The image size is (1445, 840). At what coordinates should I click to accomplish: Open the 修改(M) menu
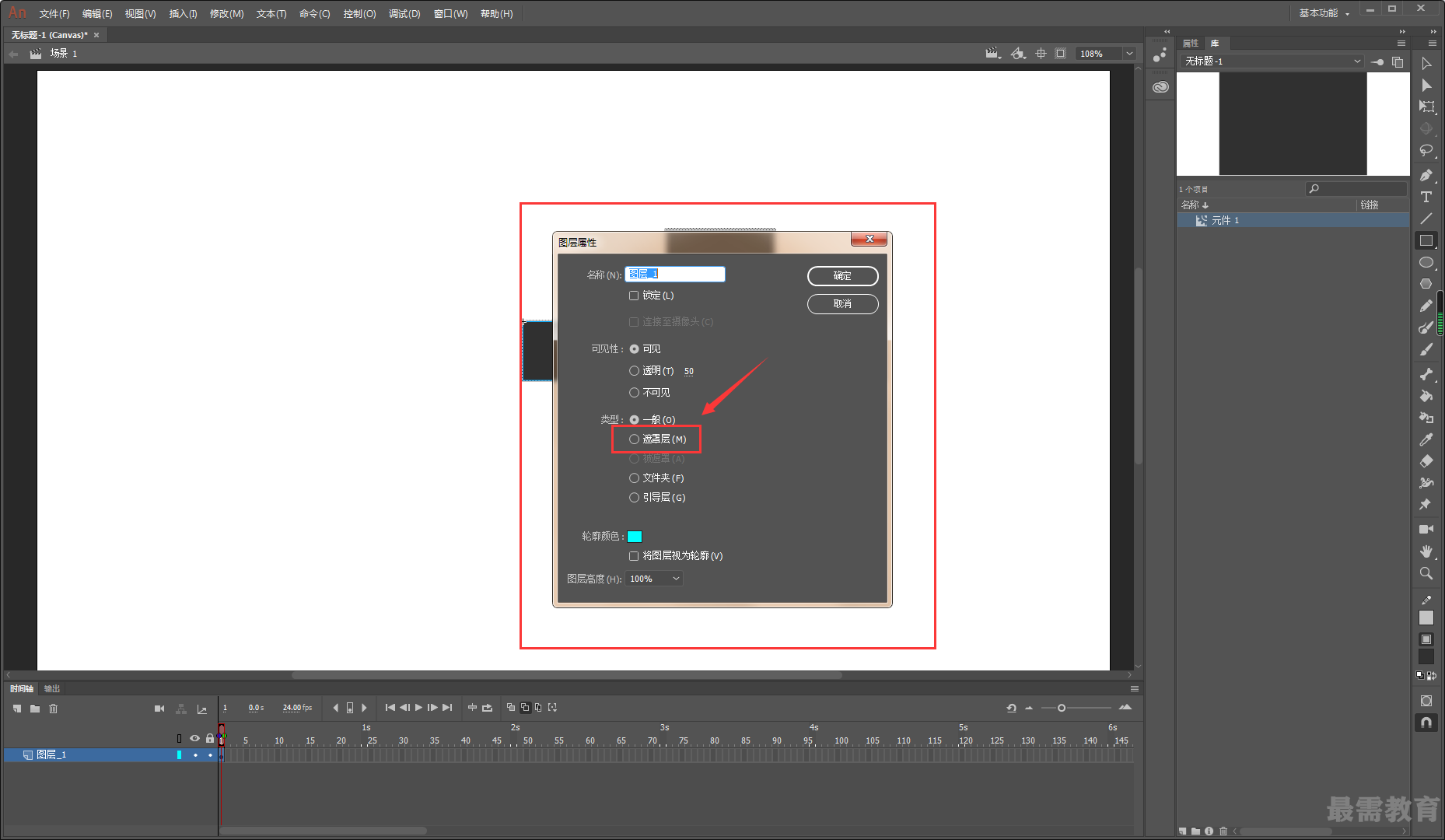pyautogui.click(x=226, y=14)
